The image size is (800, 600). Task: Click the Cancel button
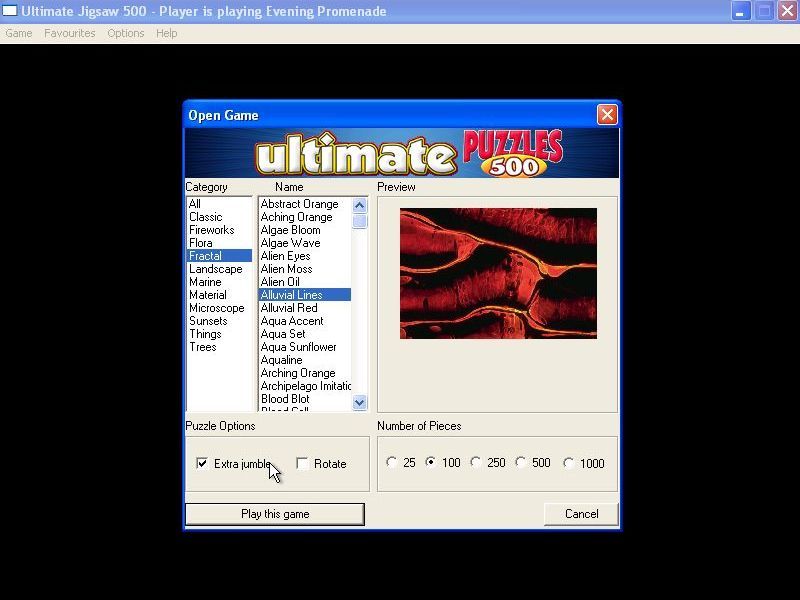tap(581, 513)
